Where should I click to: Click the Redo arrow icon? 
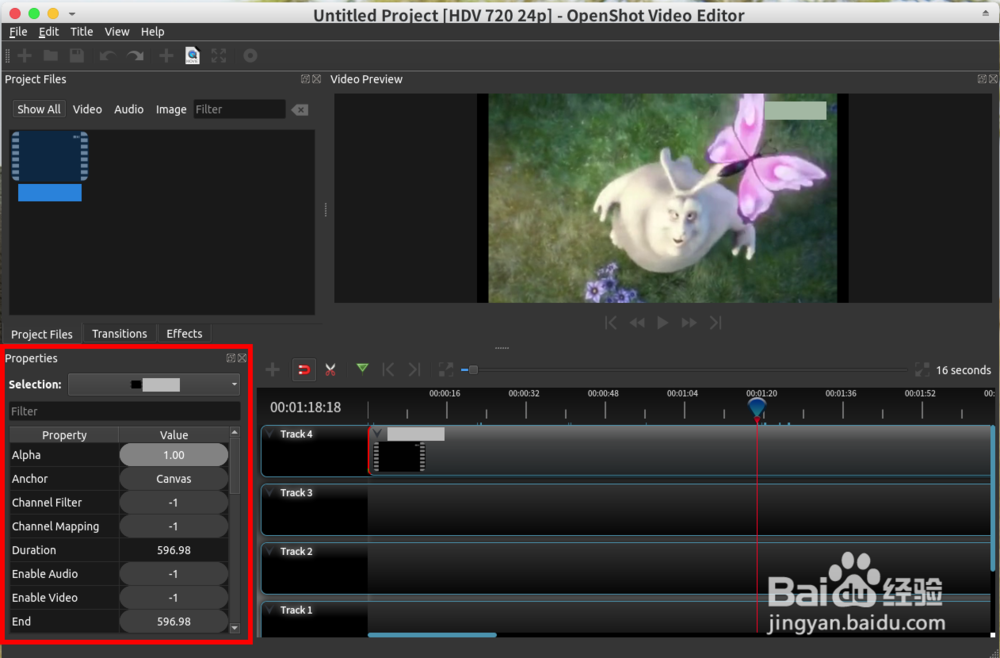pos(135,56)
